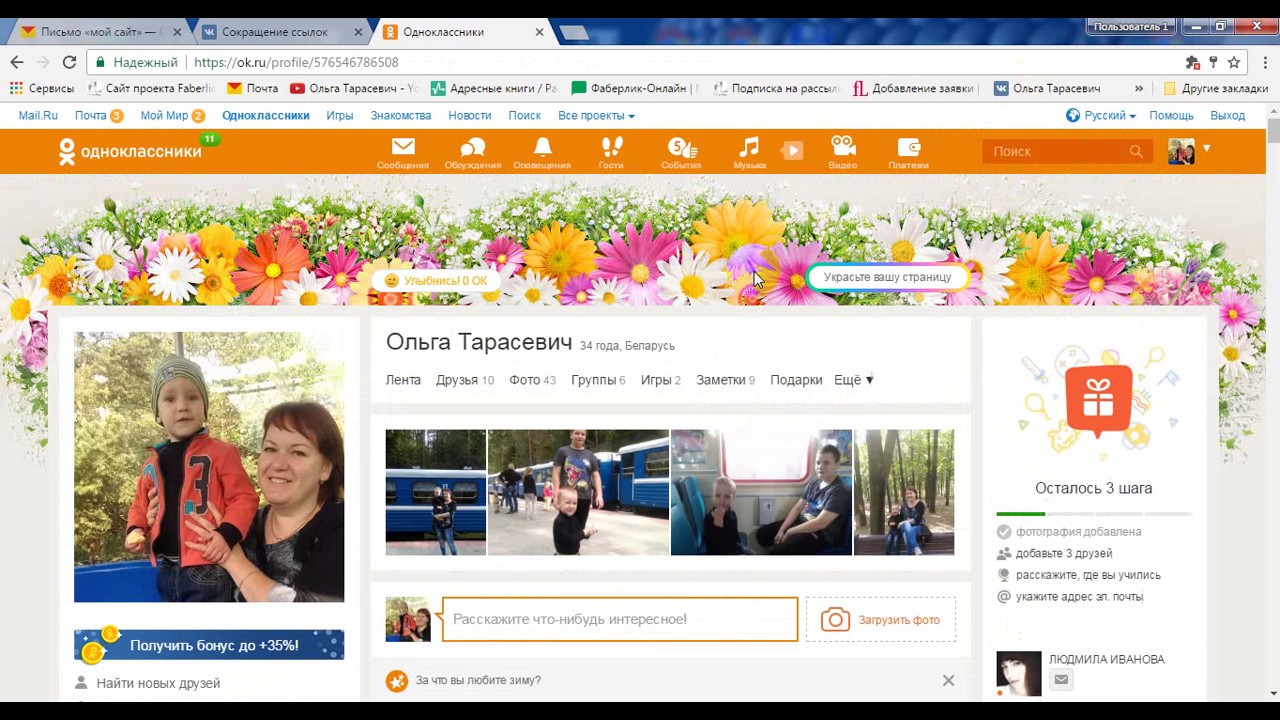Open the Знакомства link
Viewport: 1280px width, 720px height.
(401, 116)
